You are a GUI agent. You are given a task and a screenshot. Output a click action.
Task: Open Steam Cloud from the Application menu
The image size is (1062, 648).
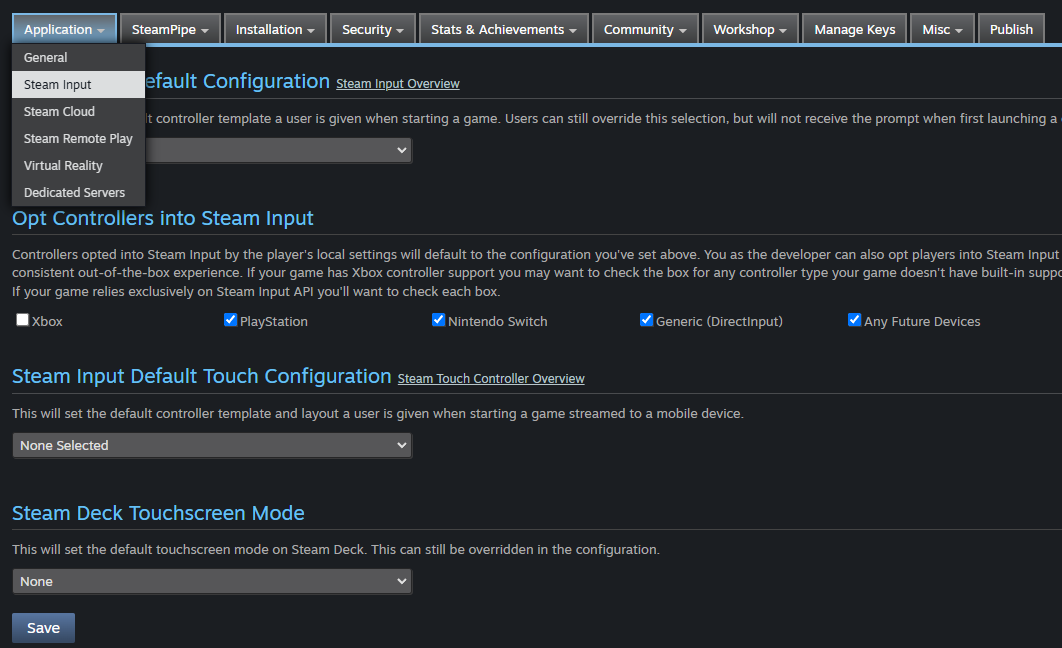(x=79, y=112)
